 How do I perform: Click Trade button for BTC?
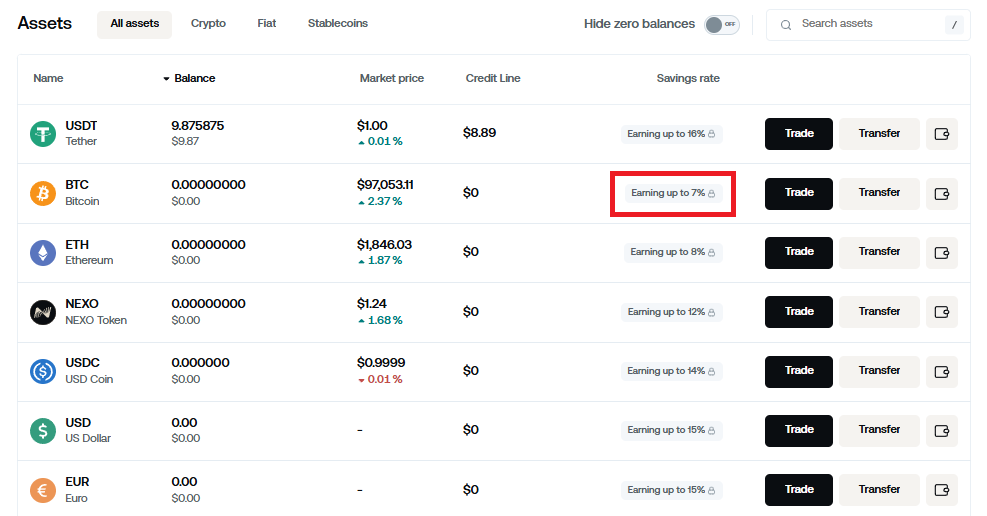799,193
